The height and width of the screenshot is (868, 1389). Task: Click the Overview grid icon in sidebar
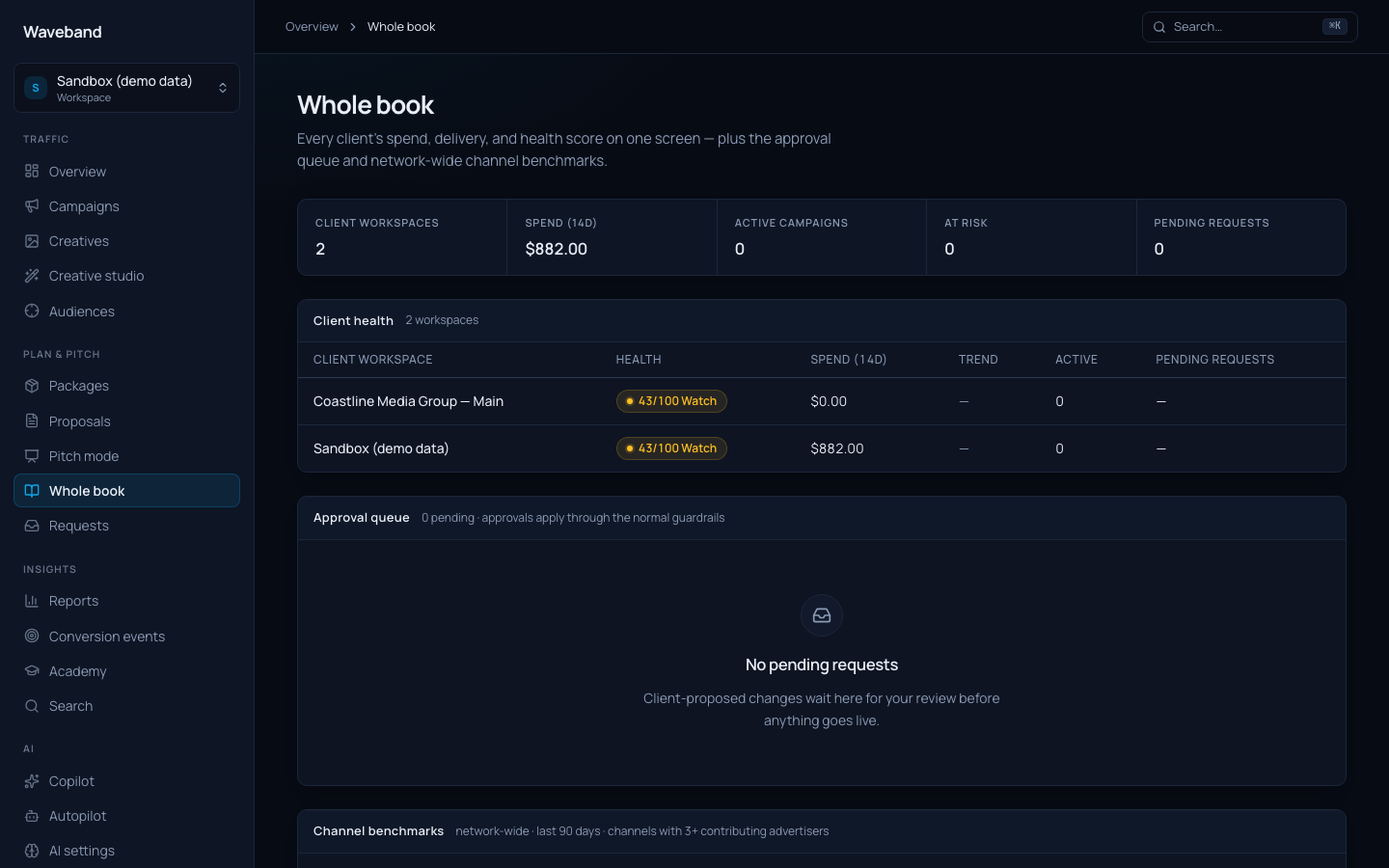[32, 171]
